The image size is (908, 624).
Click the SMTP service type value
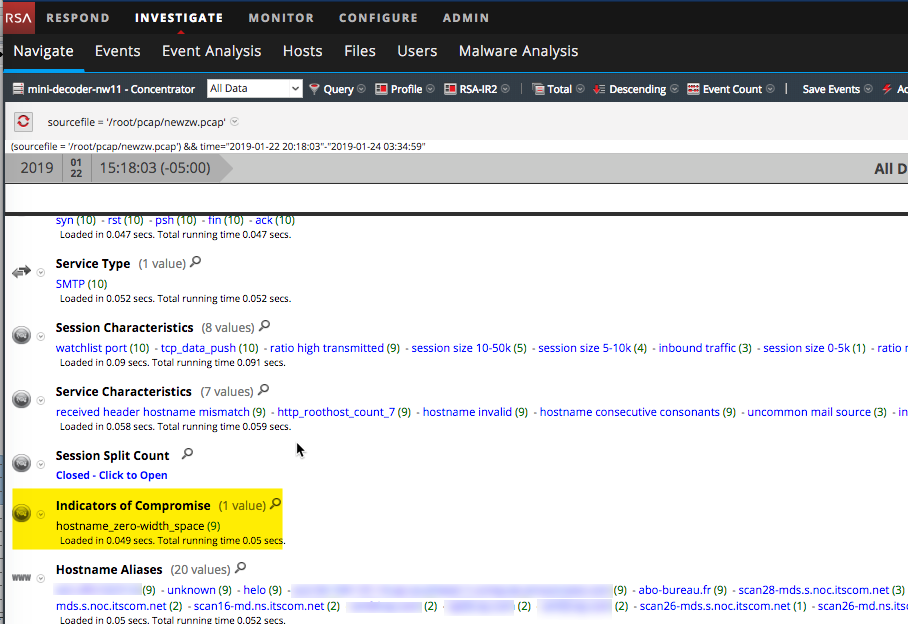click(x=70, y=284)
